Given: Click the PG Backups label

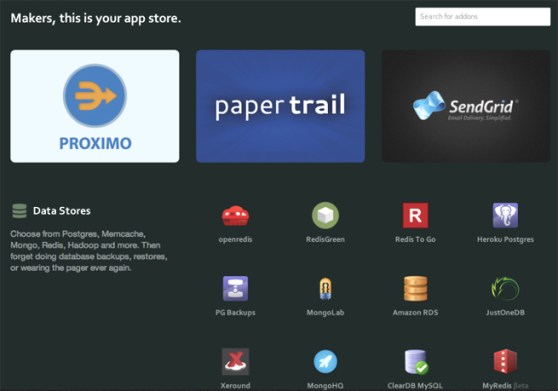Looking at the screenshot, I should click(x=235, y=313).
